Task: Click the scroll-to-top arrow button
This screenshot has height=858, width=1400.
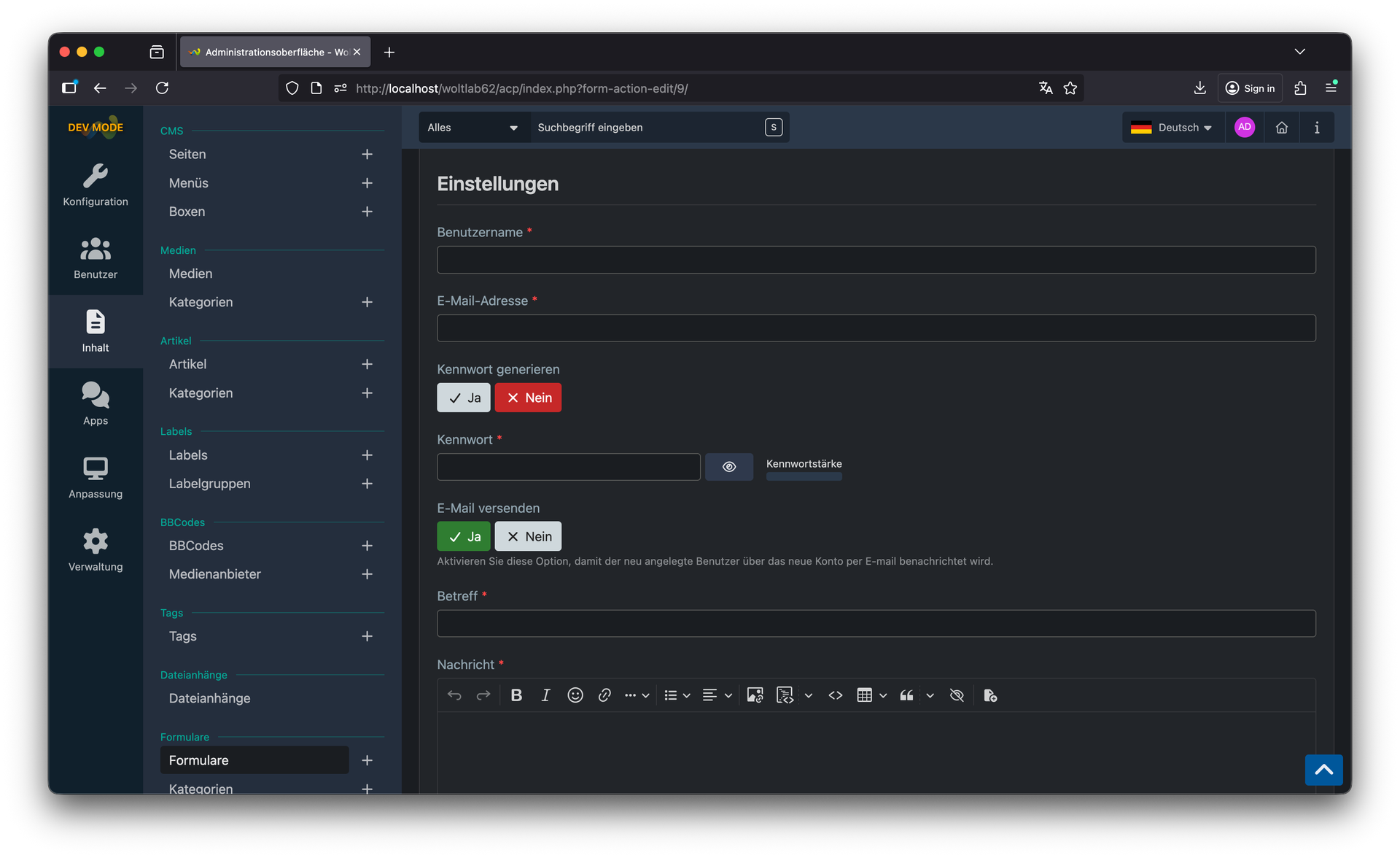Action: coord(1323,770)
